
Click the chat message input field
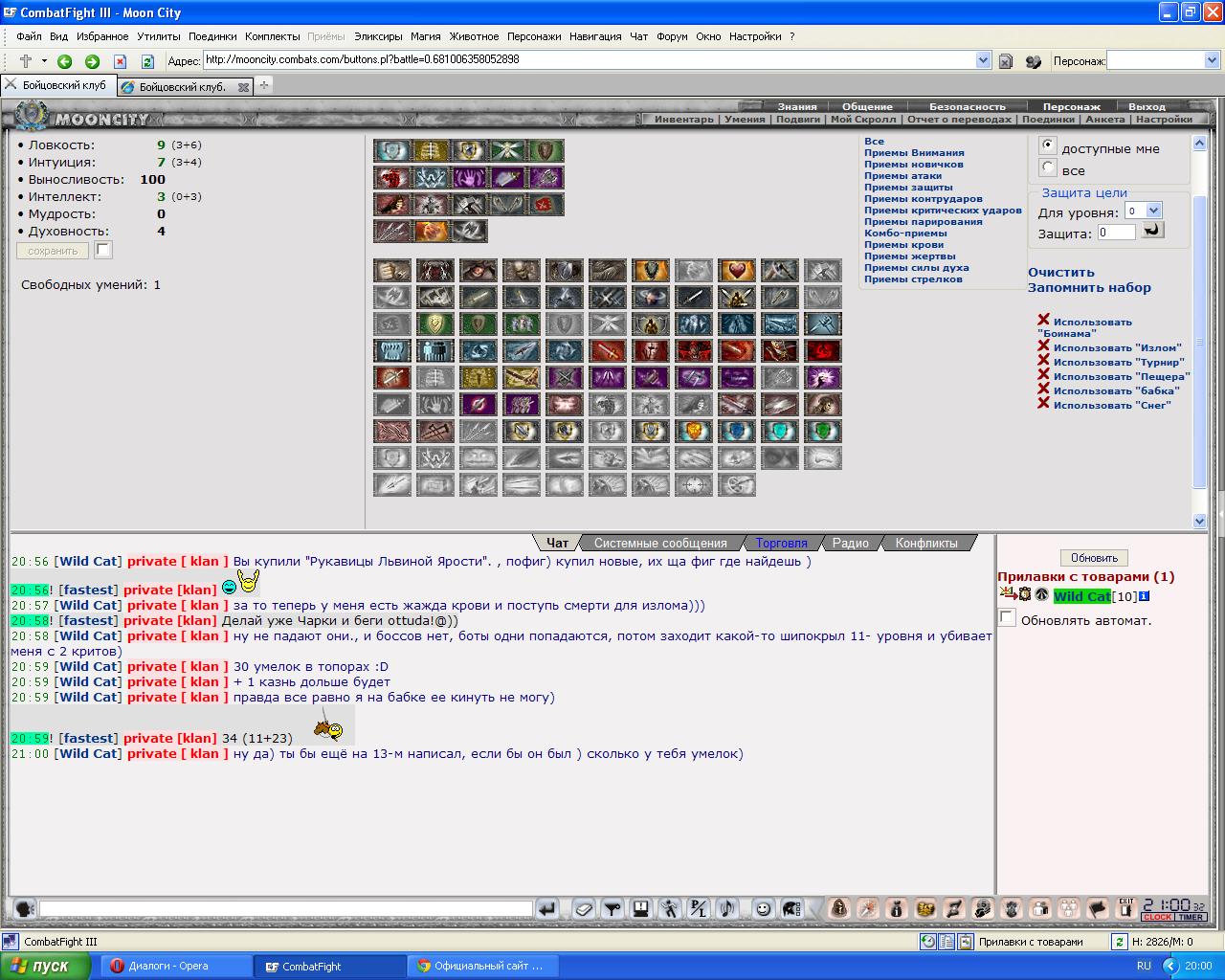[x=286, y=909]
